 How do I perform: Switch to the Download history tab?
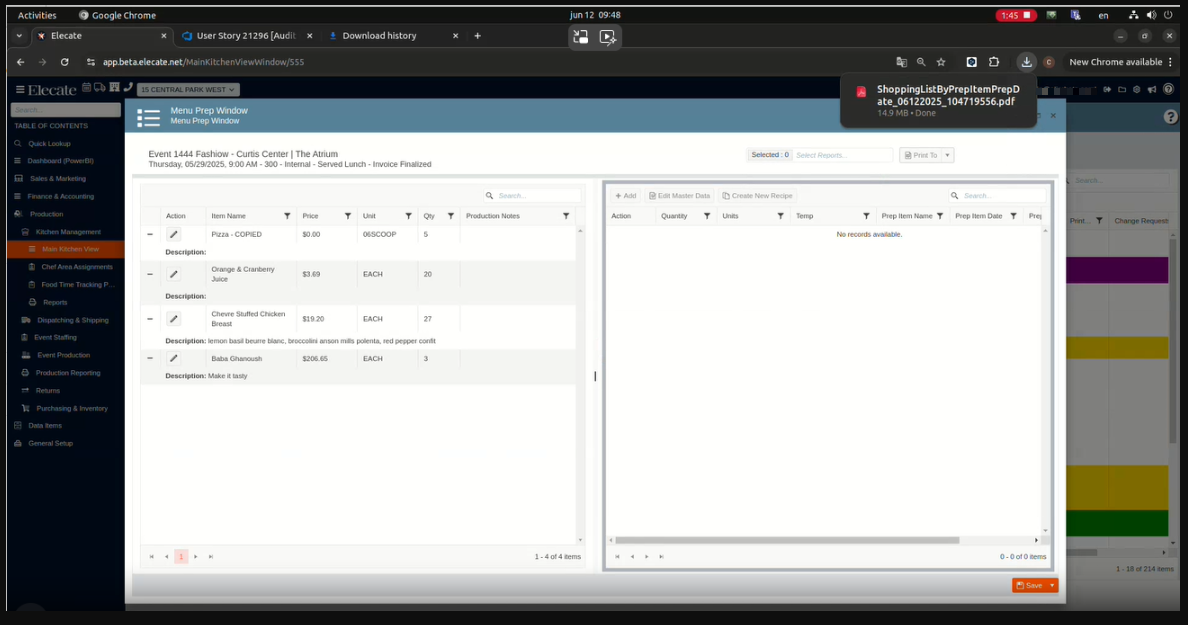tap(379, 36)
